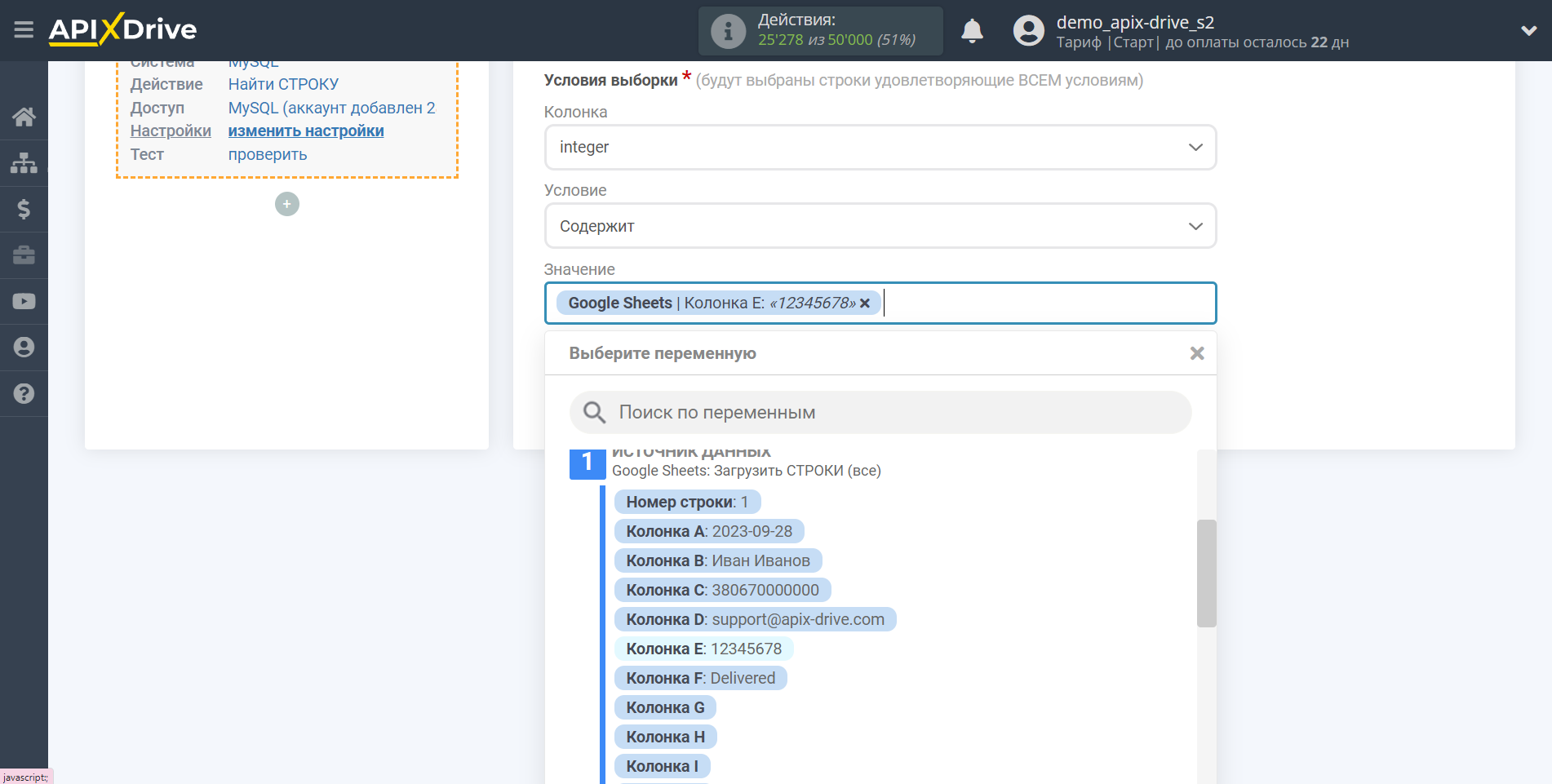Select variable Колонка D: support@apix-drive.com
Viewport: 1552px width, 784px height.
coord(755,620)
